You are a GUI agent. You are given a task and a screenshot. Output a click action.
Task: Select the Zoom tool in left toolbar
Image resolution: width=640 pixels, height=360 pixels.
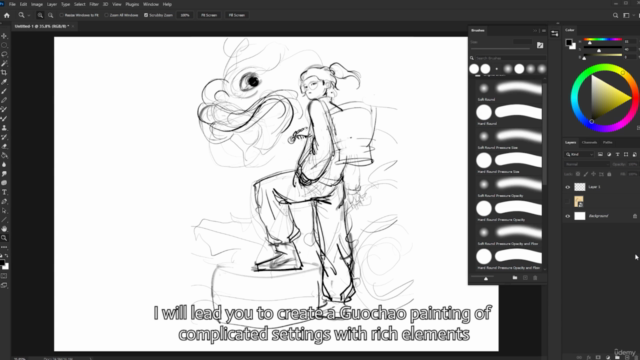click(x=4, y=238)
